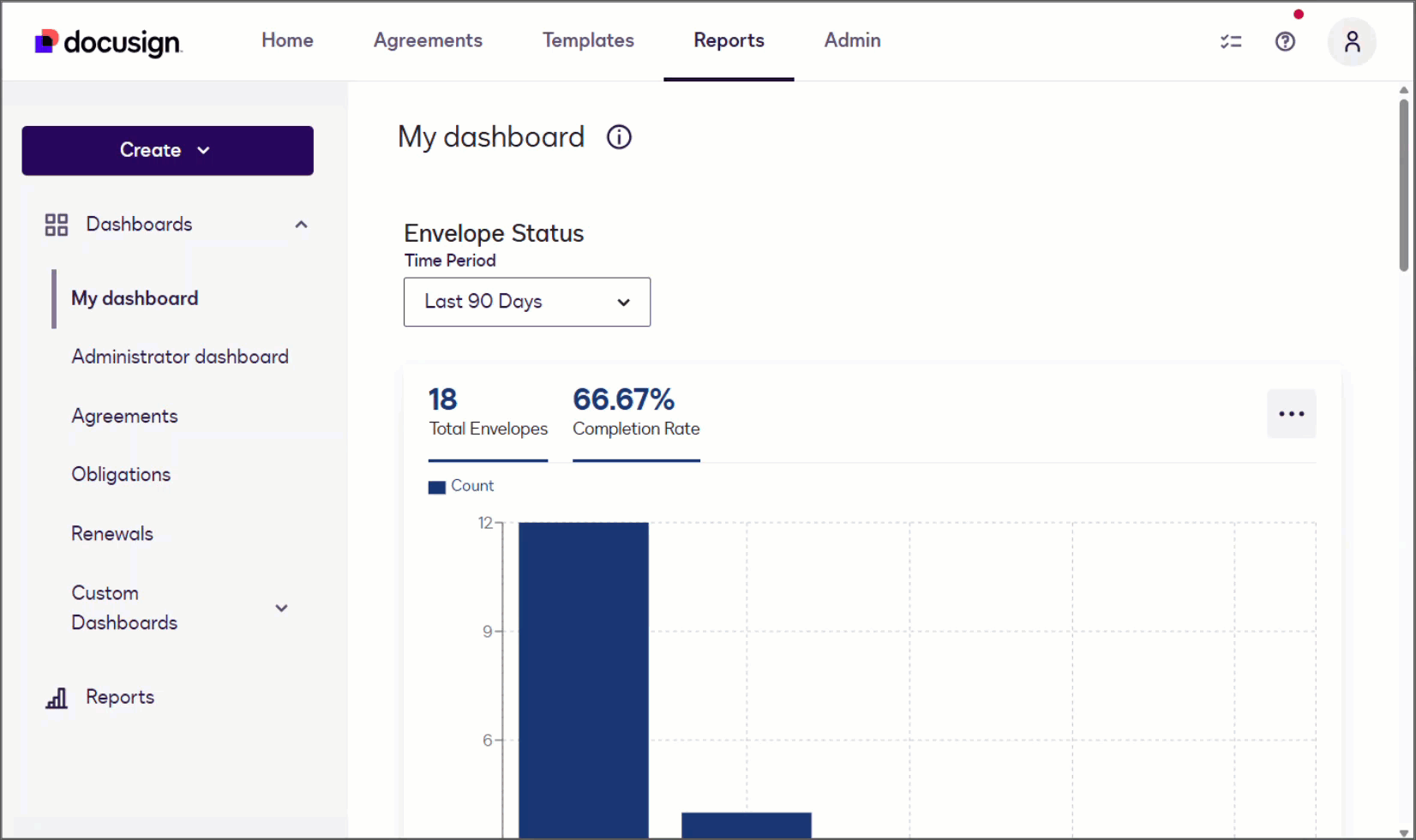Open the three-dot chart options menu

1291,414
